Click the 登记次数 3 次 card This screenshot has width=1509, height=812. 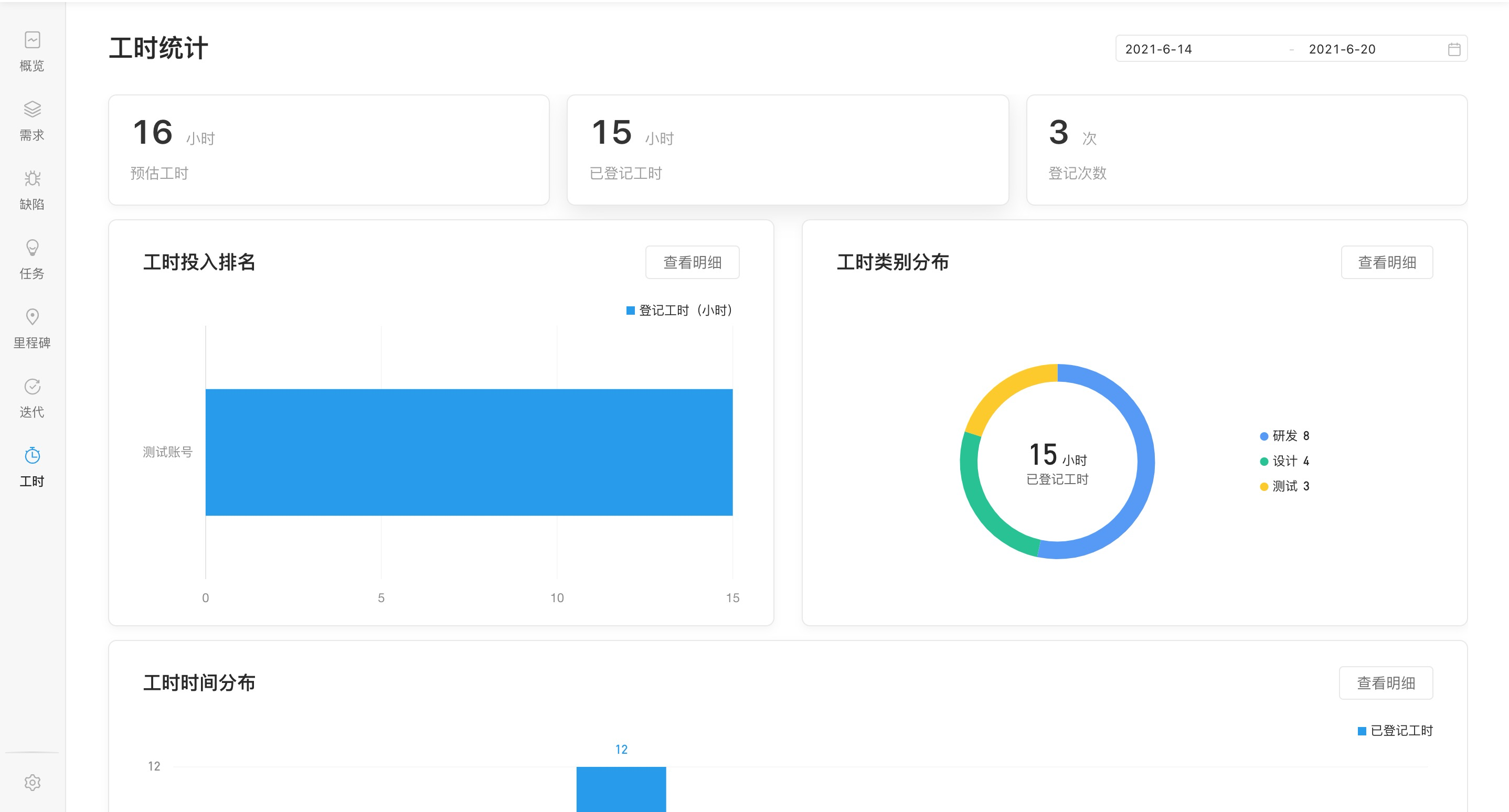(1247, 150)
